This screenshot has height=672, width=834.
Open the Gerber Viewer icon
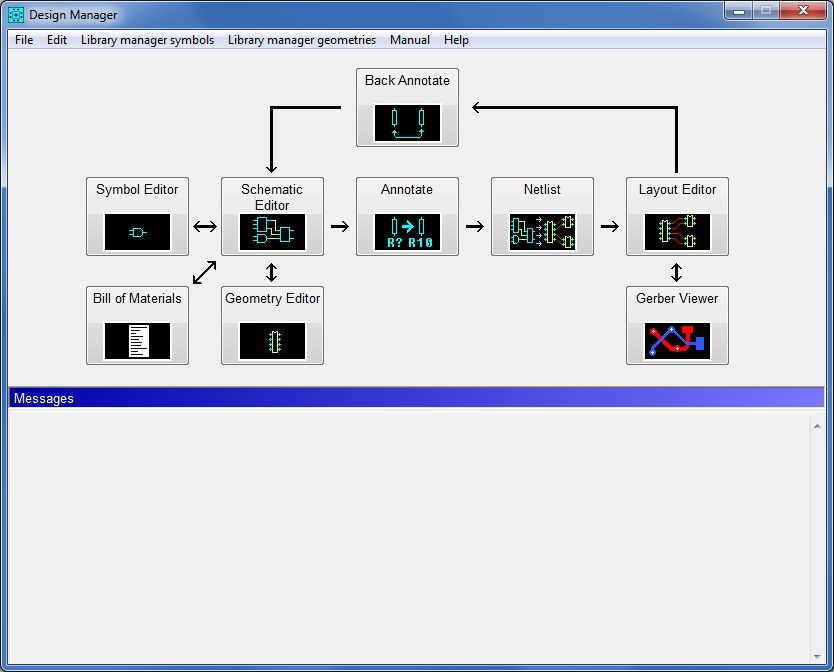(x=677, y=341)
